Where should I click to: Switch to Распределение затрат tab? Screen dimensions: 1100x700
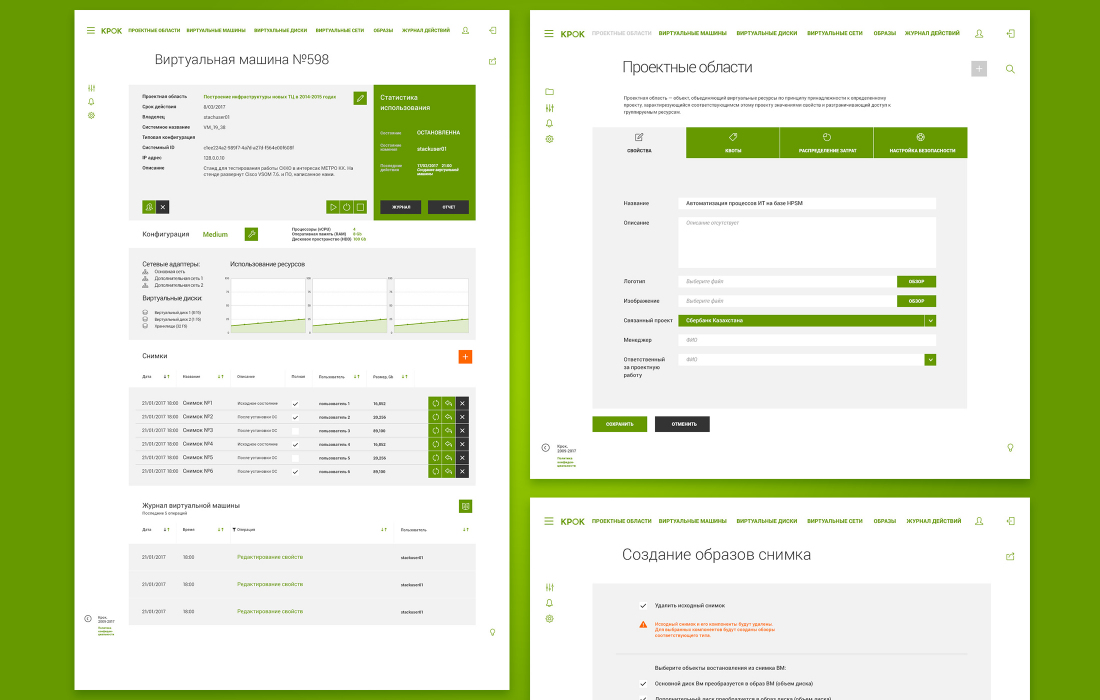(x=826, y=142)
